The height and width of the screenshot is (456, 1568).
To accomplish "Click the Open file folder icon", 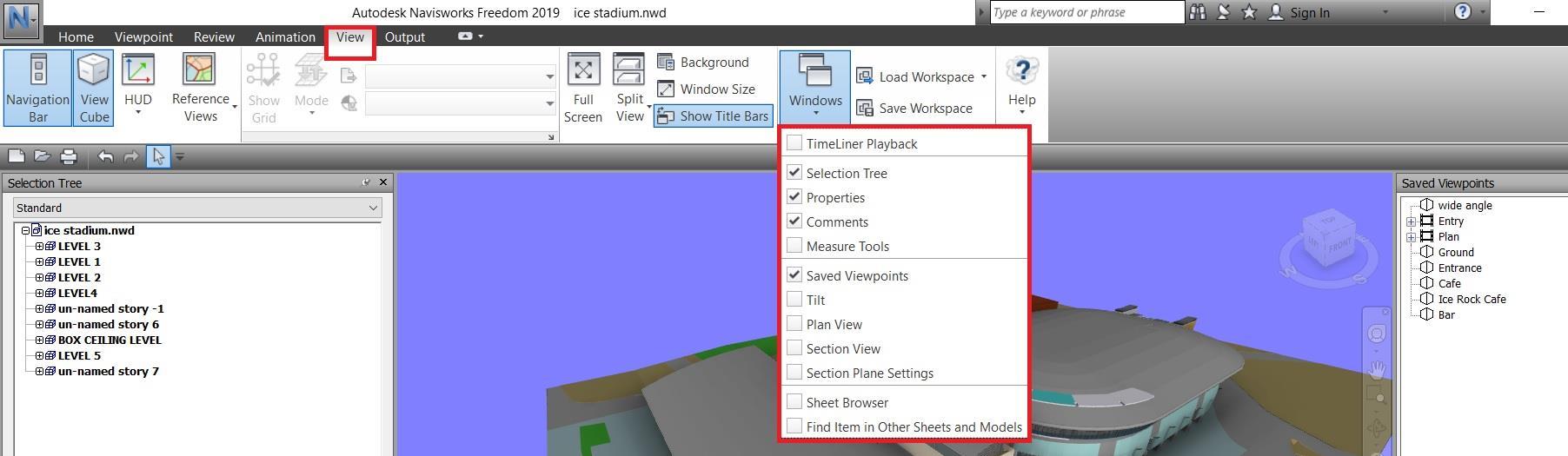I will coord(42,156).
